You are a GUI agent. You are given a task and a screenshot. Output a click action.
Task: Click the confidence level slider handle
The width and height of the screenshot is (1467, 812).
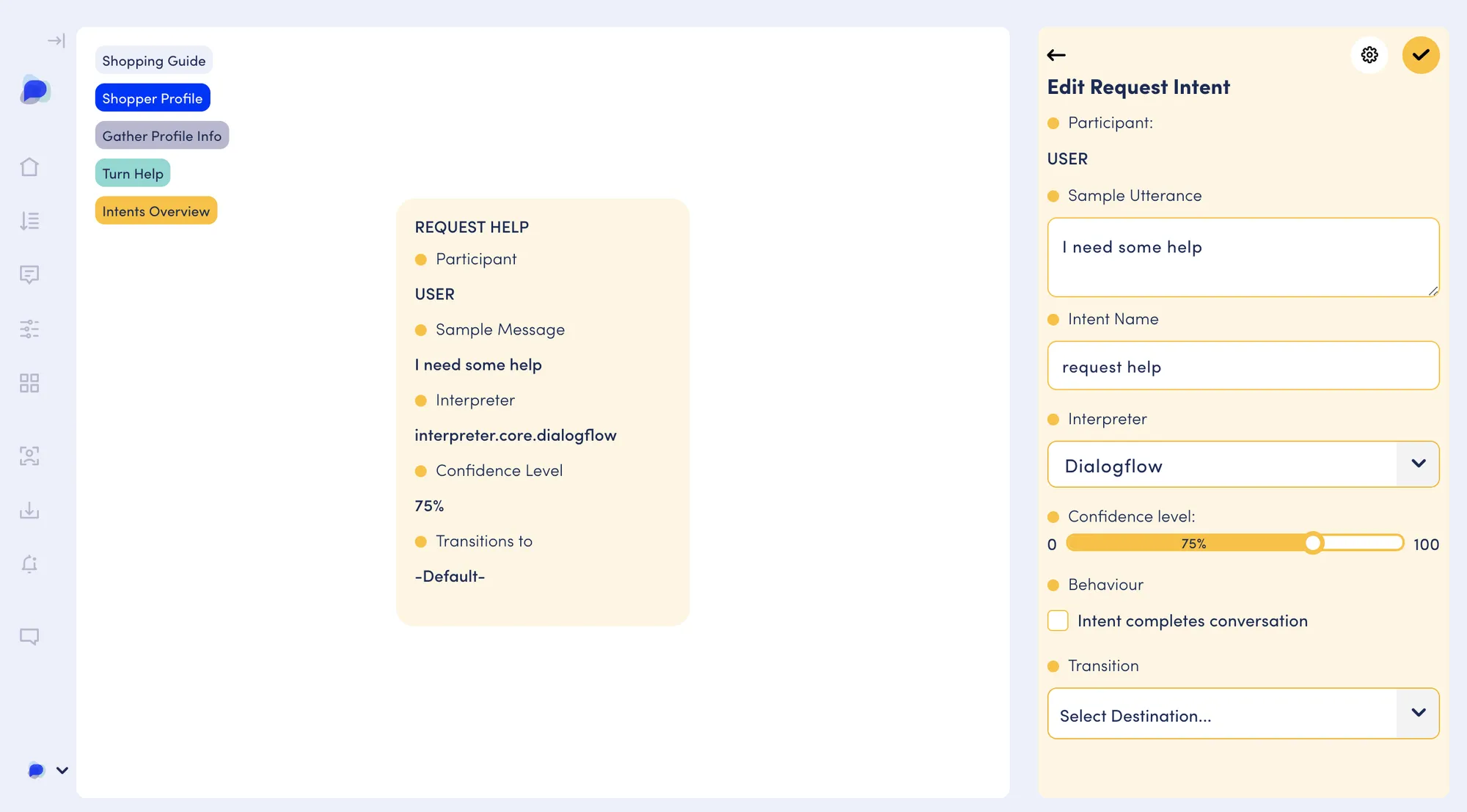tap(1313, 544)
